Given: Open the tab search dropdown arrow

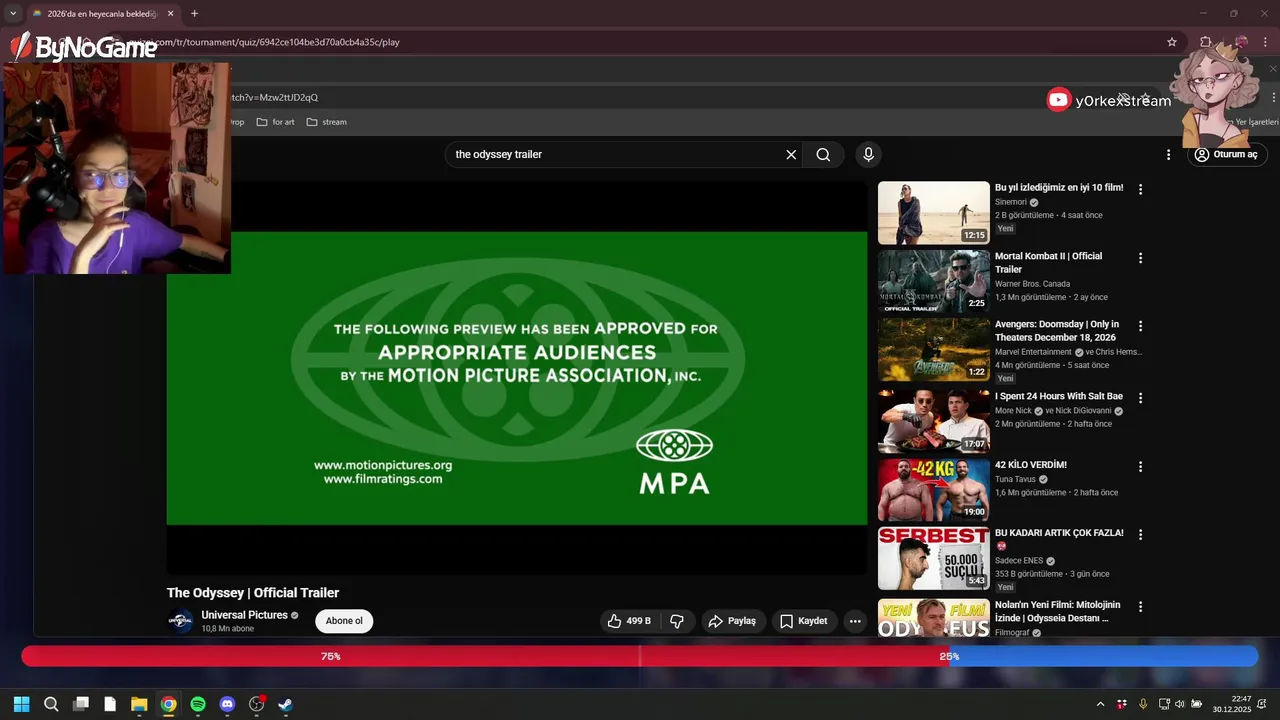Looking at the screenshot, I should (13, 14).
